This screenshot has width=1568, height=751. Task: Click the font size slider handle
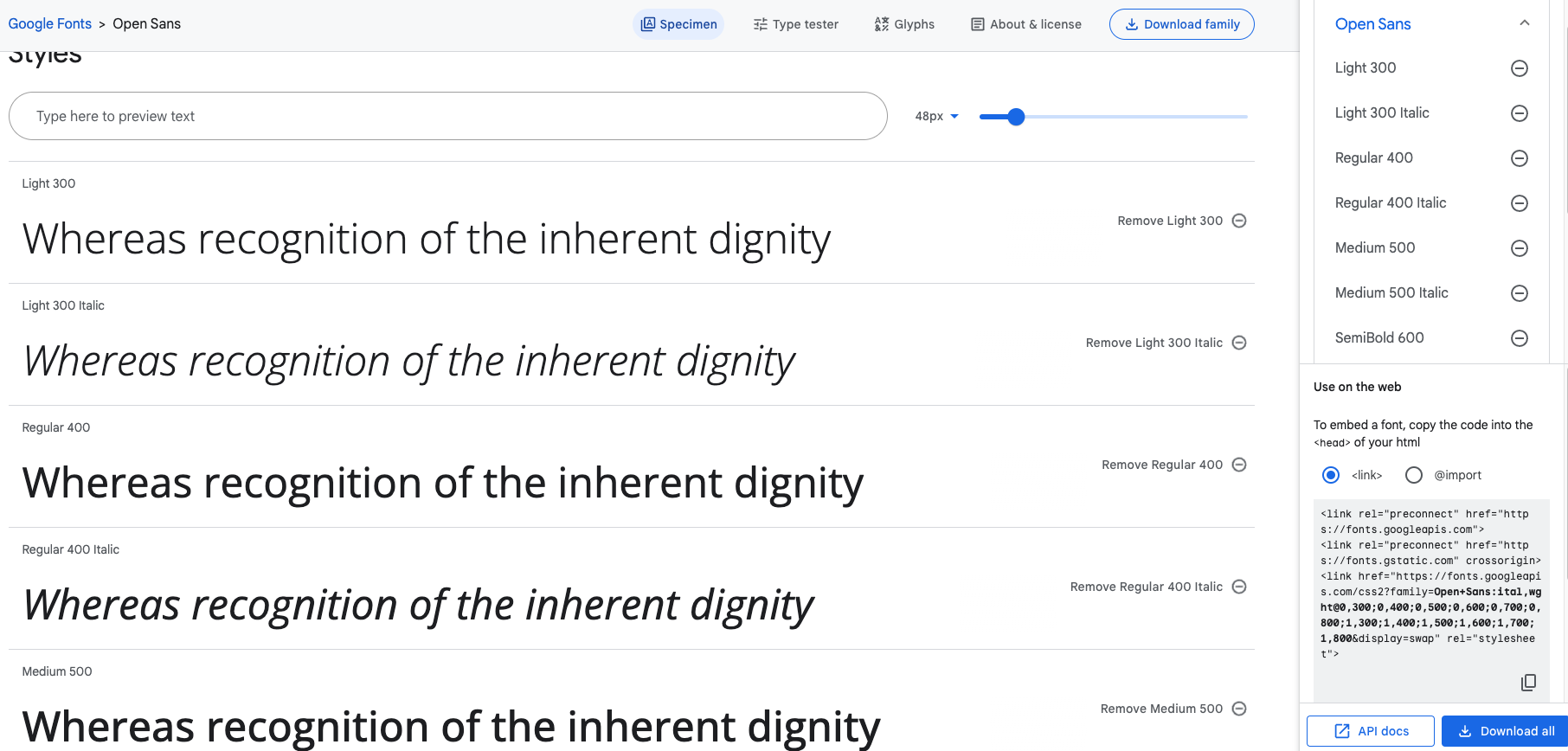coord(1017,117)
